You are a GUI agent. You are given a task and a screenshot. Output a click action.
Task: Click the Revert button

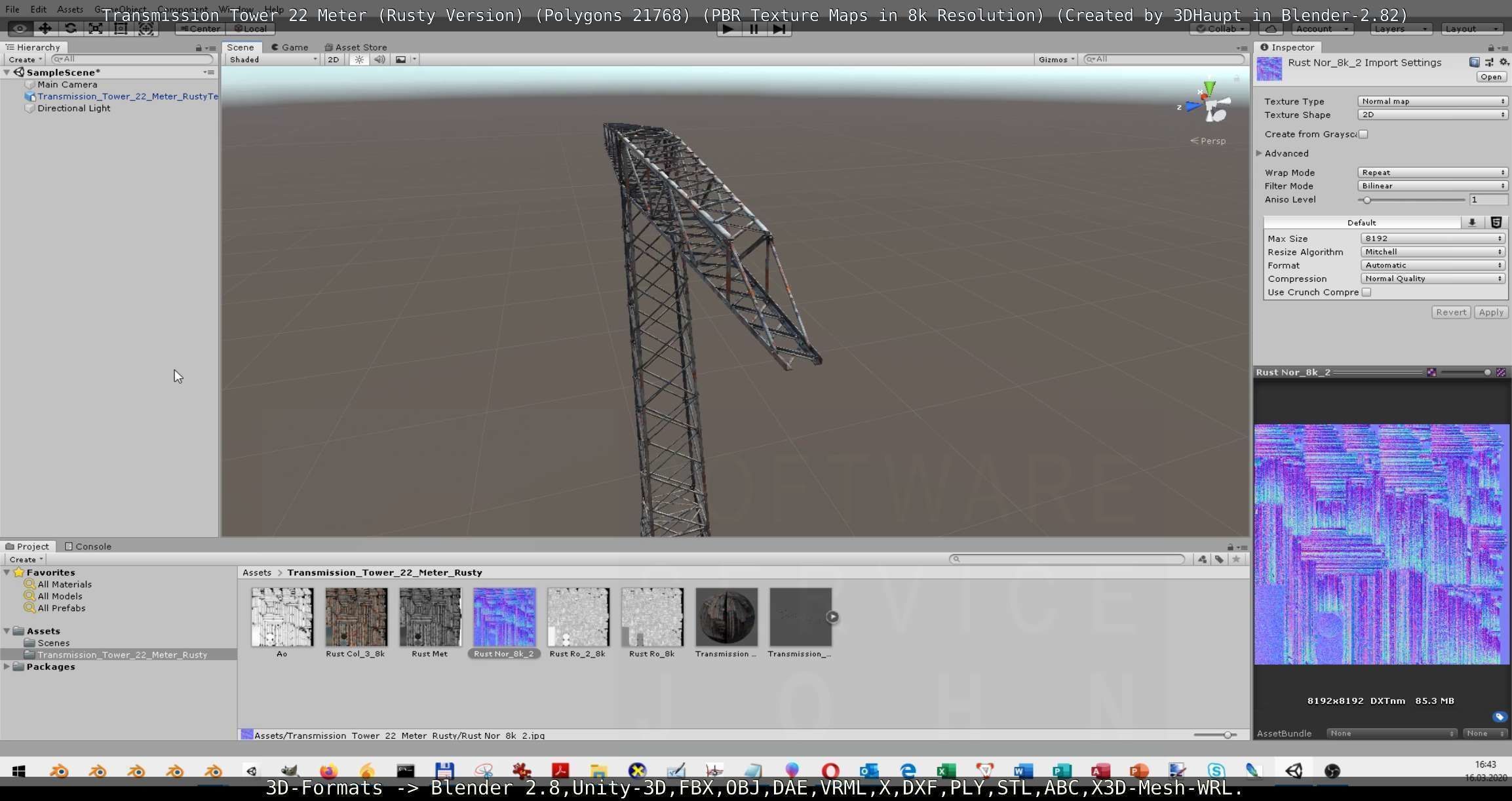(1450, 313)
